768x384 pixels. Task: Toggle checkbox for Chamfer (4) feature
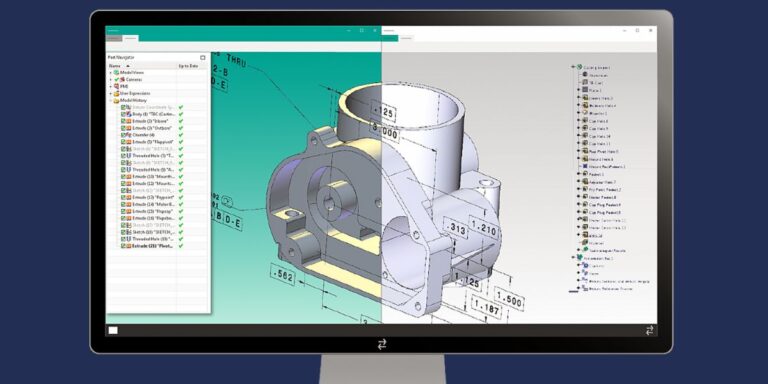(x=123, y=135)
